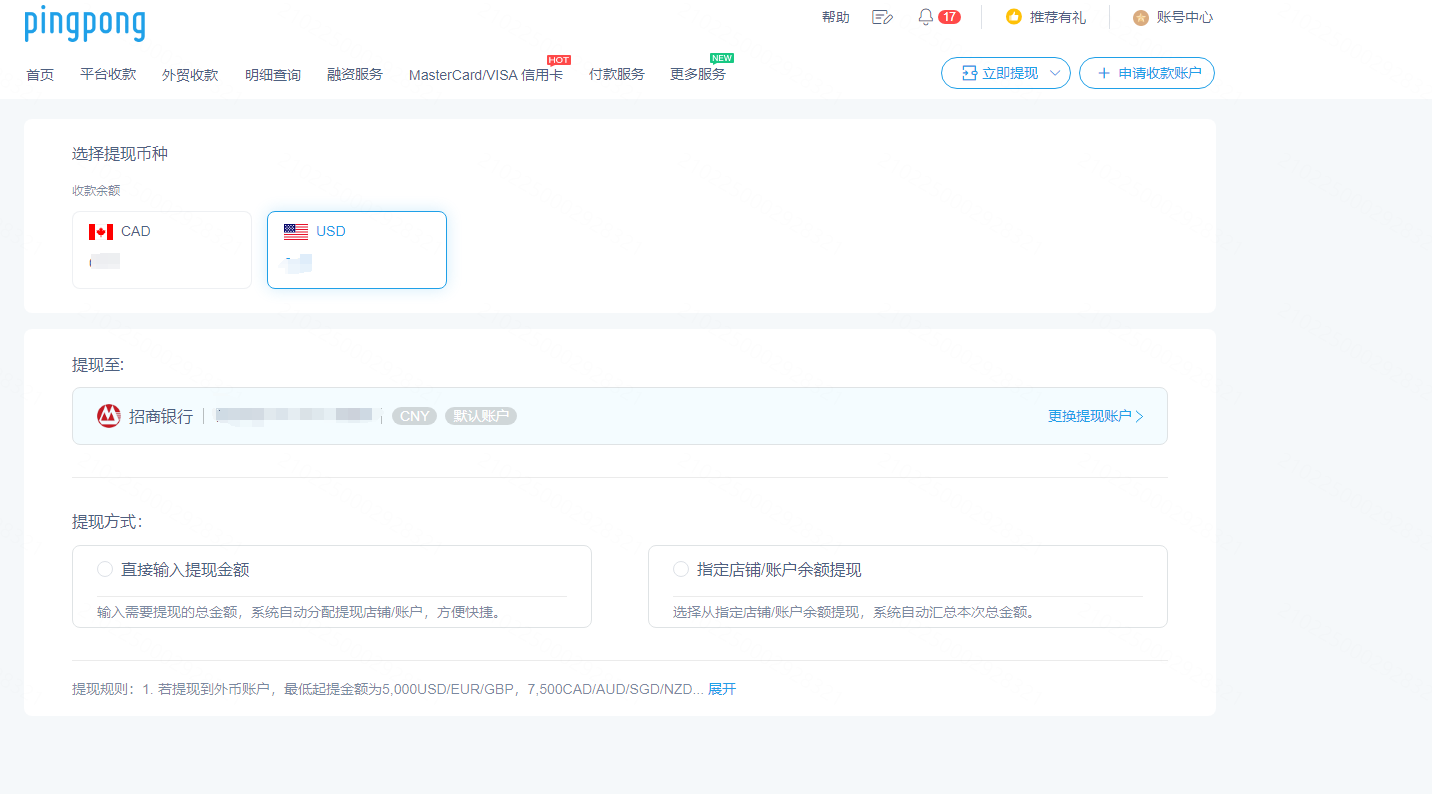This screenshot has width=1432, height=794.
Task: Click the thumbs-up referral reward icon
Action: pyautogui.click(x=1014, y=17)
